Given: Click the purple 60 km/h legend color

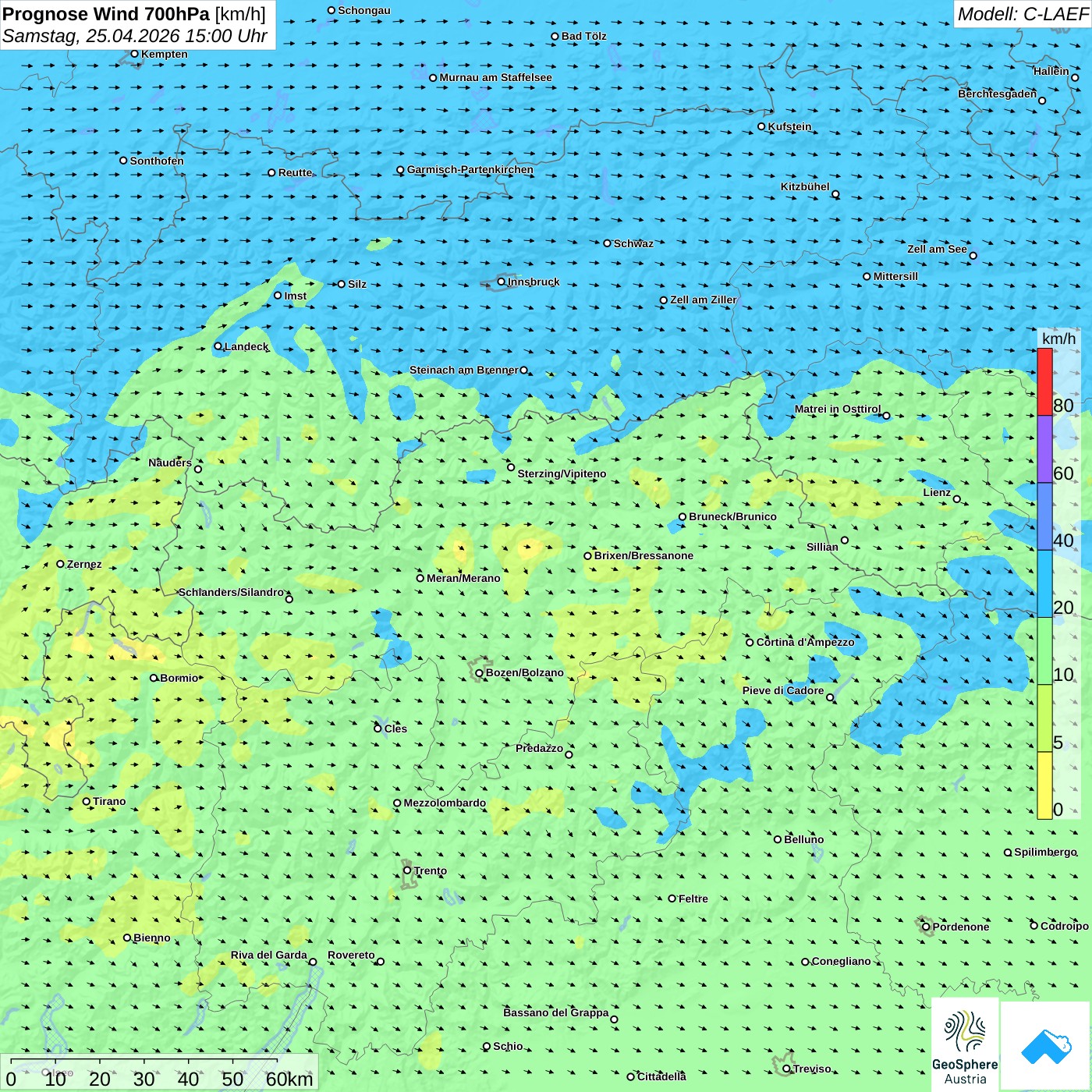Looking at the screenshot, I should tap(1044, 449).
